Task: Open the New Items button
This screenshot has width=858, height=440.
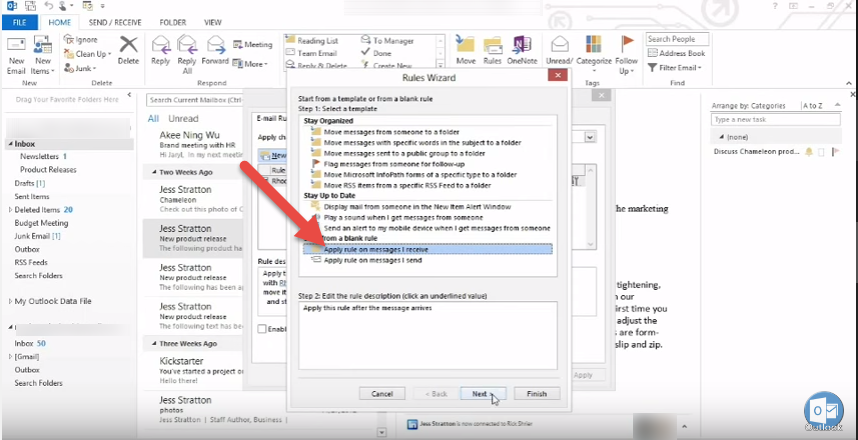Action: [x=42, y=56]
